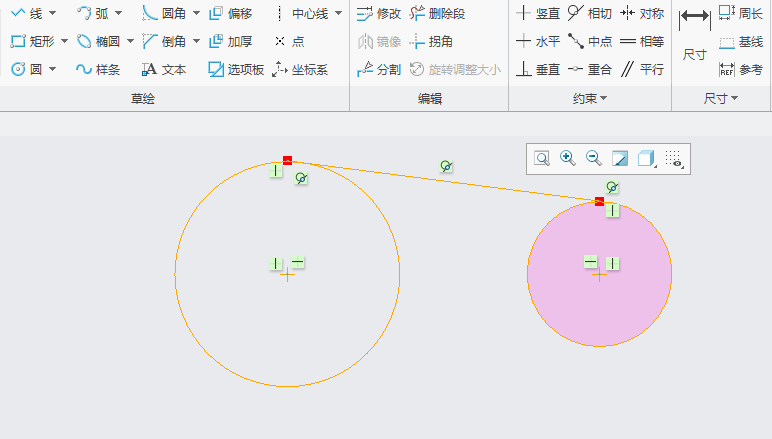
Task: Select the 参考 (Reference) dimension tool
Action: click(x=740, y=69)
